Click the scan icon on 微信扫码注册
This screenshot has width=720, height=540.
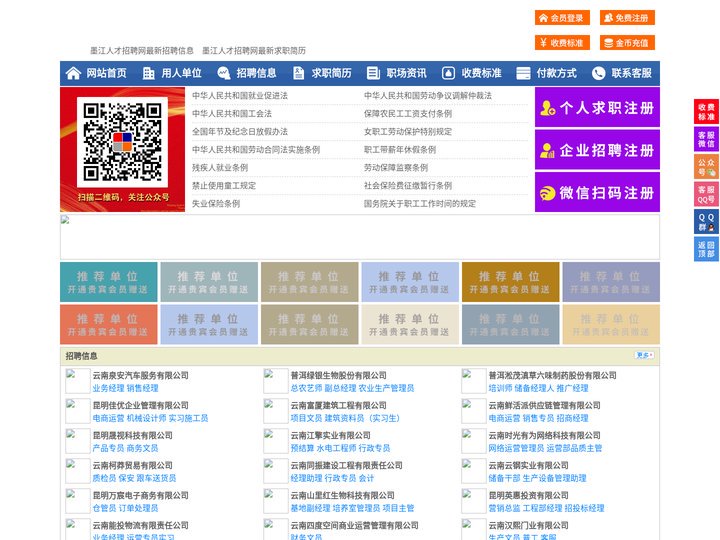[x=547, y=193]
